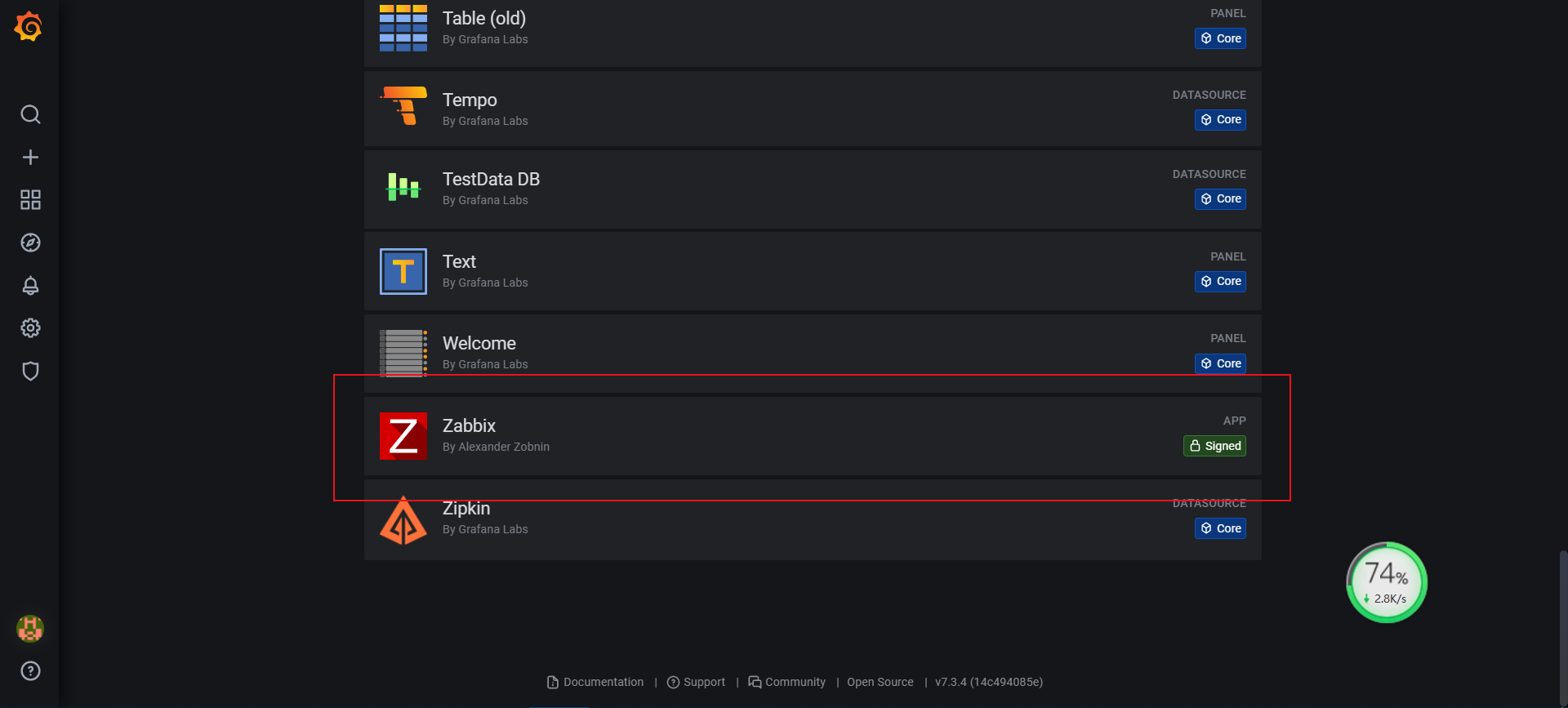Open the TestData DB plugin
The image size is (1568, 708).
(491, 180)
